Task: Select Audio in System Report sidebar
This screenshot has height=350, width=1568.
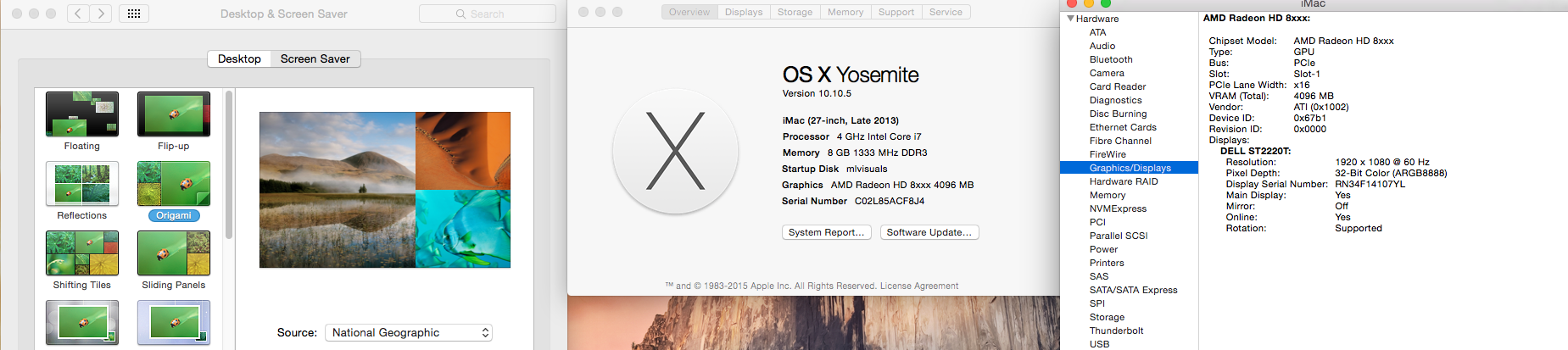Action: [x=1102, y=46]
